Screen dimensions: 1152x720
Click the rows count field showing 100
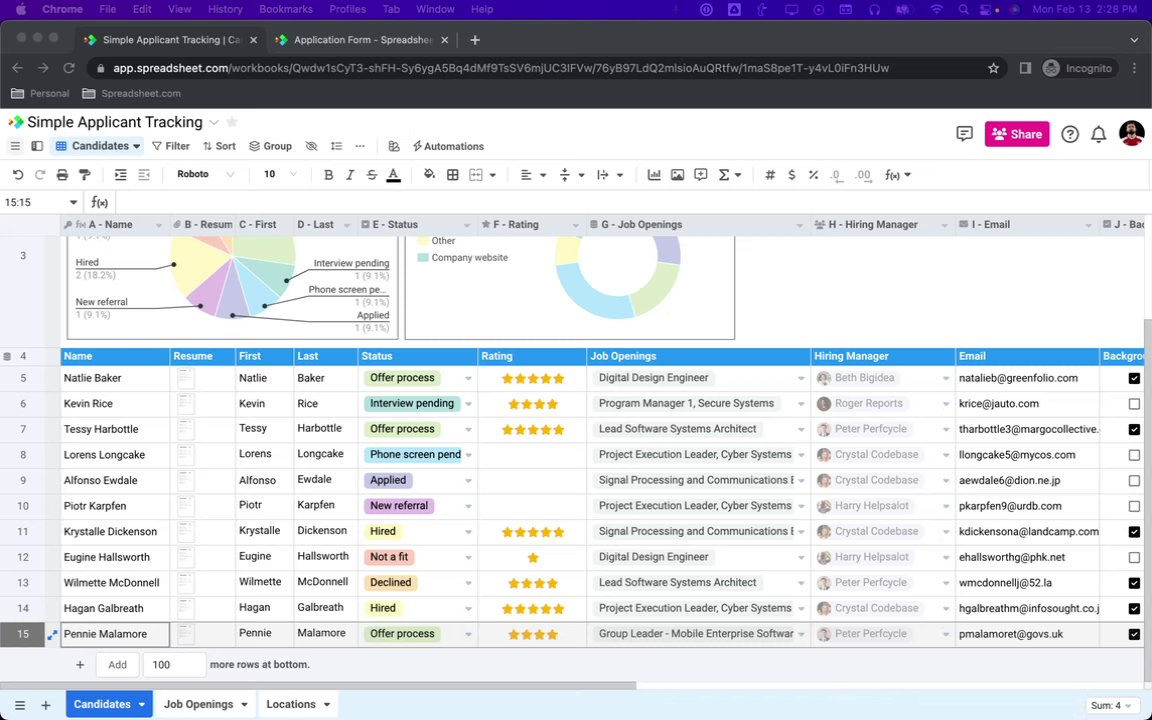(174, 665)
